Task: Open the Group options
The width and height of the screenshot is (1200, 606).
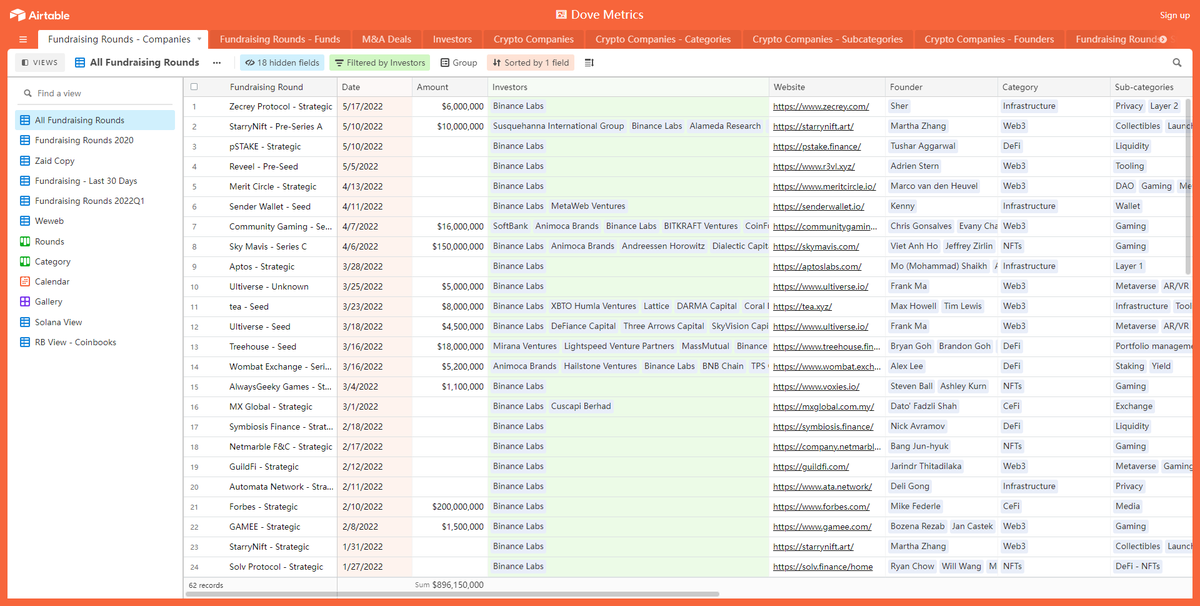Action: click(459, 62)
